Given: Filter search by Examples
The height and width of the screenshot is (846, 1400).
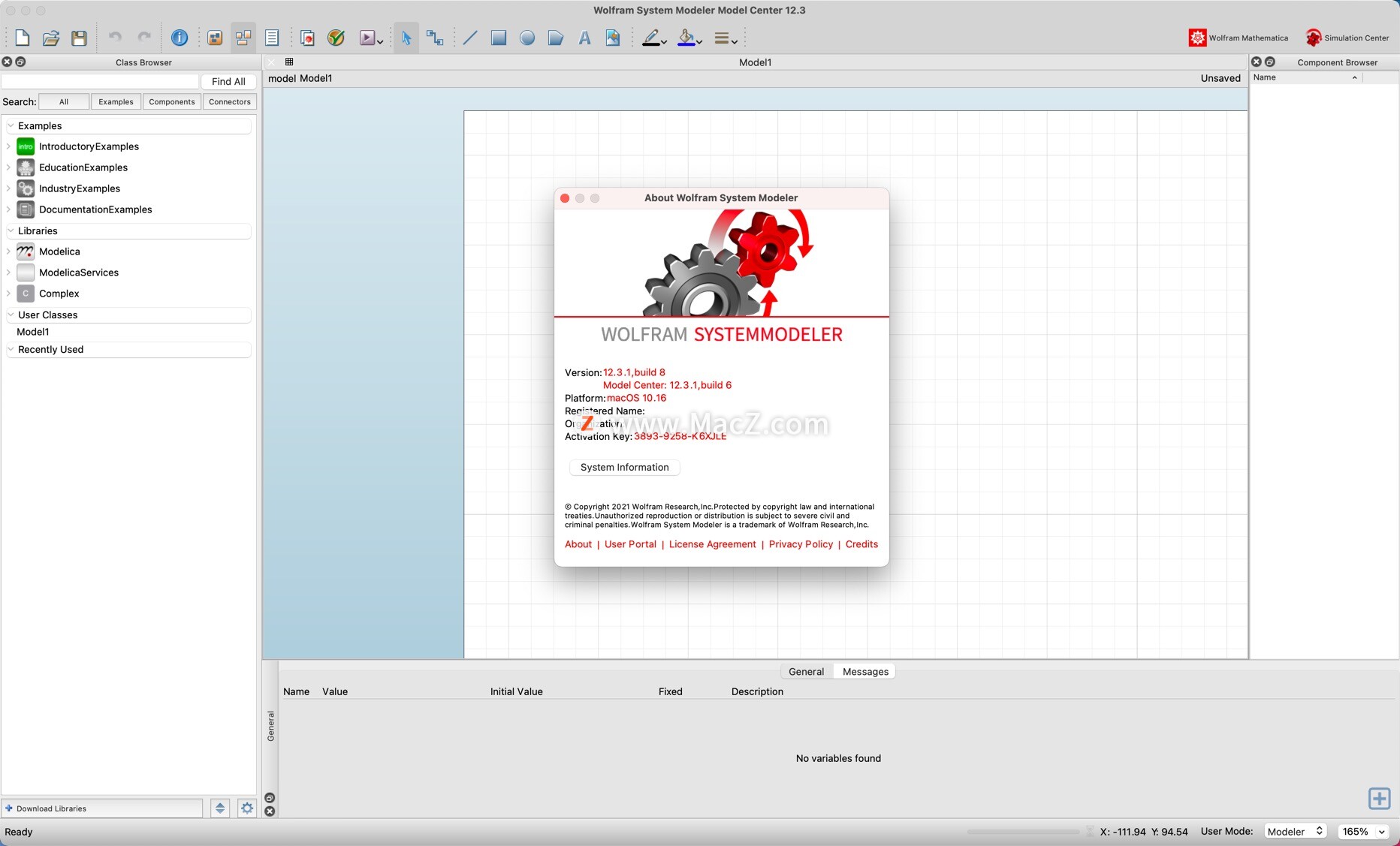Looking at the screenshot, I should [x=116, y=101].
